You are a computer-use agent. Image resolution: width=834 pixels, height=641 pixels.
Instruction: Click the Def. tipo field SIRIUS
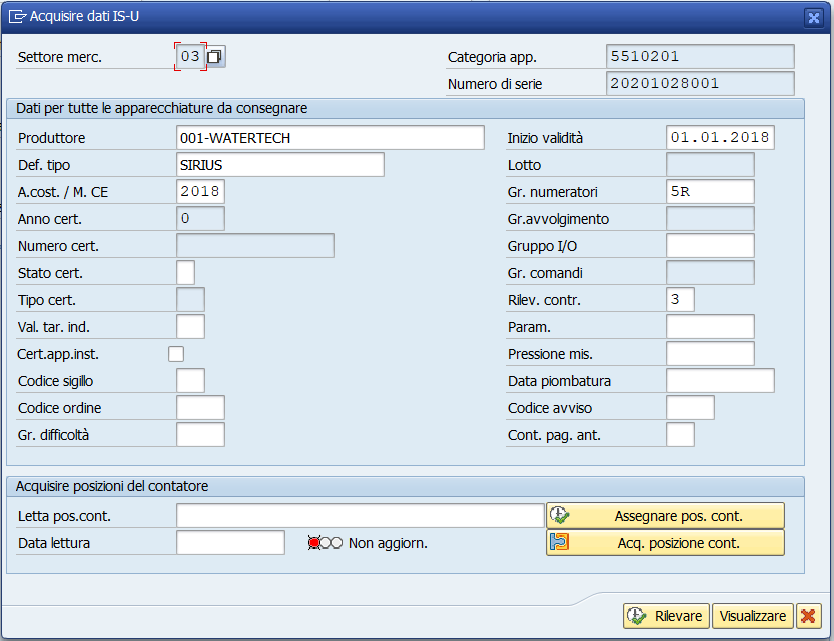tap(280, 165)
